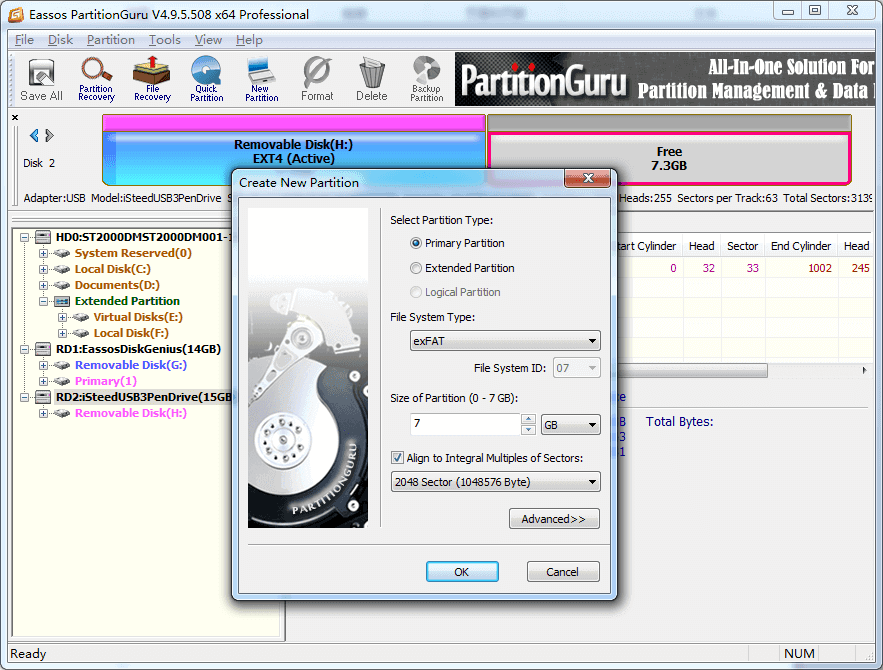The width and height of the screenshot is (883, 670).
Task: Start Quick Partition tool
Action: [x=207, y=80]
